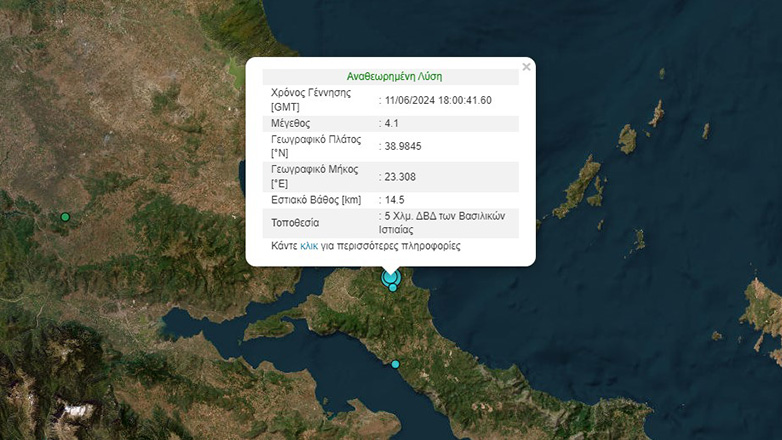
Task: Click the cyan marker on the southern coast
Action: click(395, 364)
